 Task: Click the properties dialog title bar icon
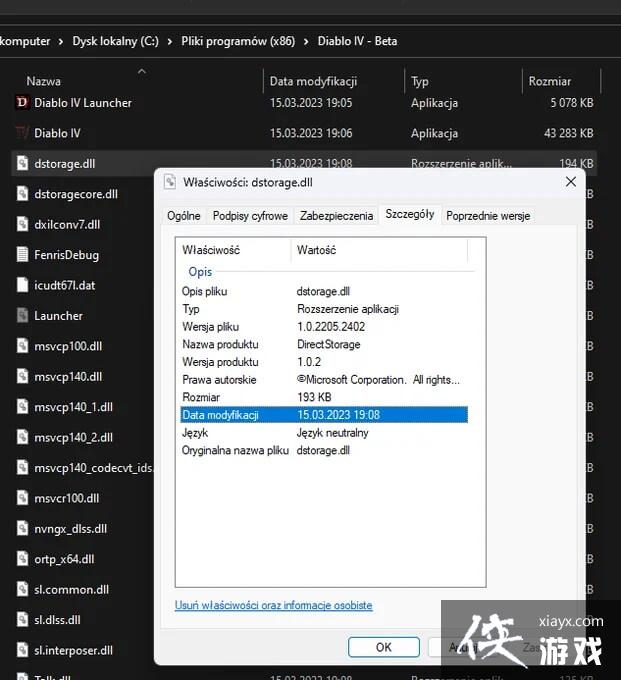pyautogui.click(x=170, y=182)
